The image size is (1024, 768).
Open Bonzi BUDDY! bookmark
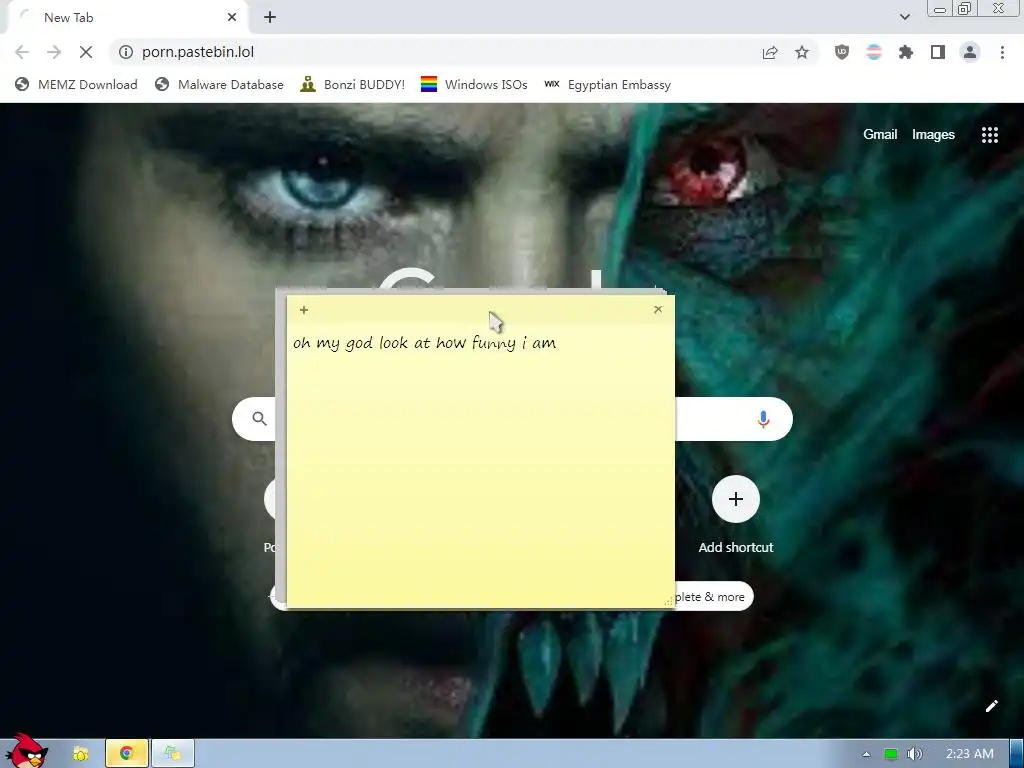coord(353,85)
